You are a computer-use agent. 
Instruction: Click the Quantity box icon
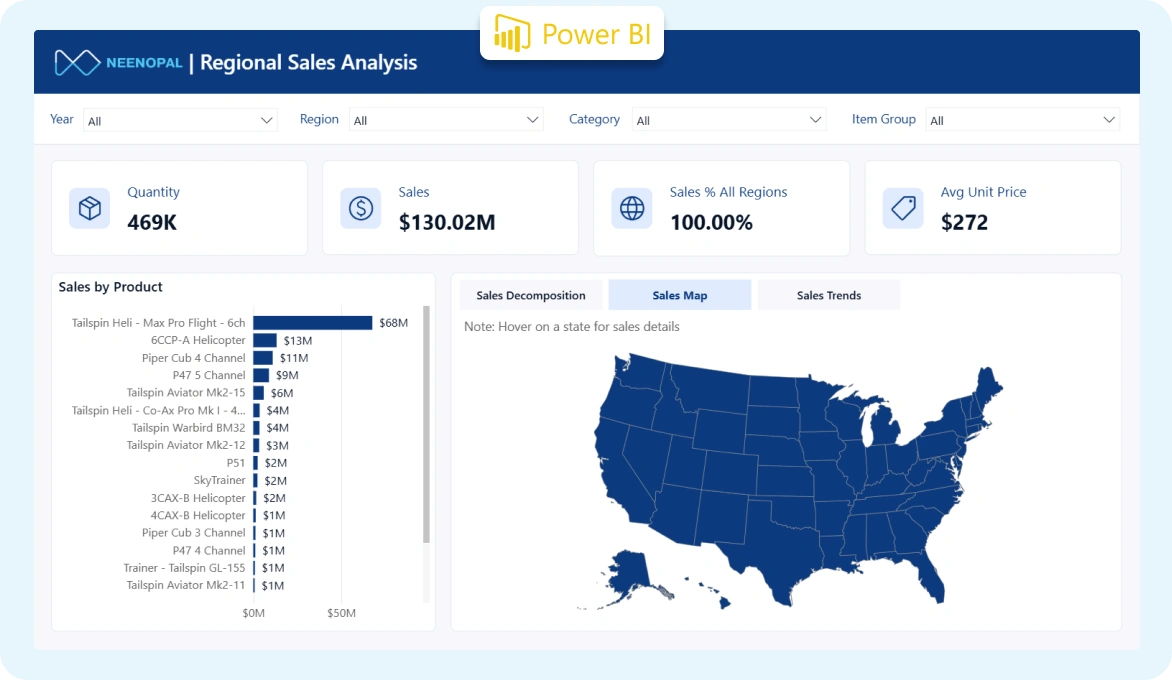click(90, 208)
